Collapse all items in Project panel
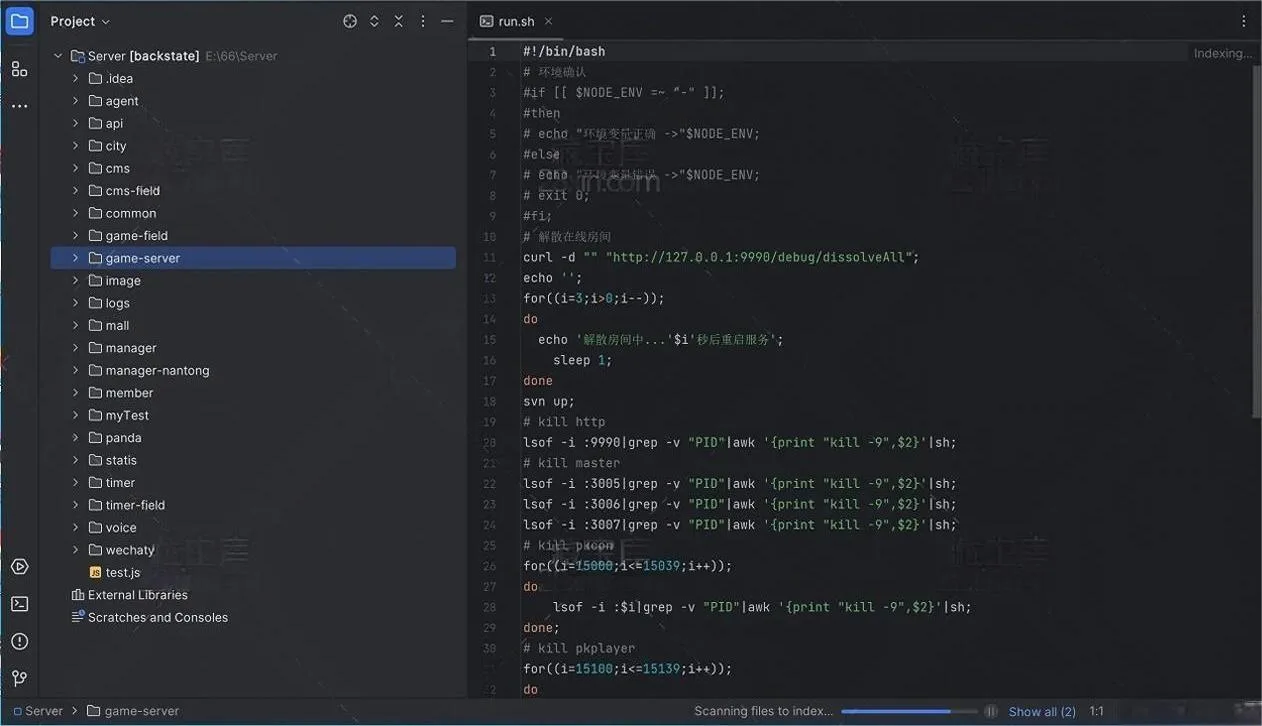The image size is (1262, 726). [398, 21]
